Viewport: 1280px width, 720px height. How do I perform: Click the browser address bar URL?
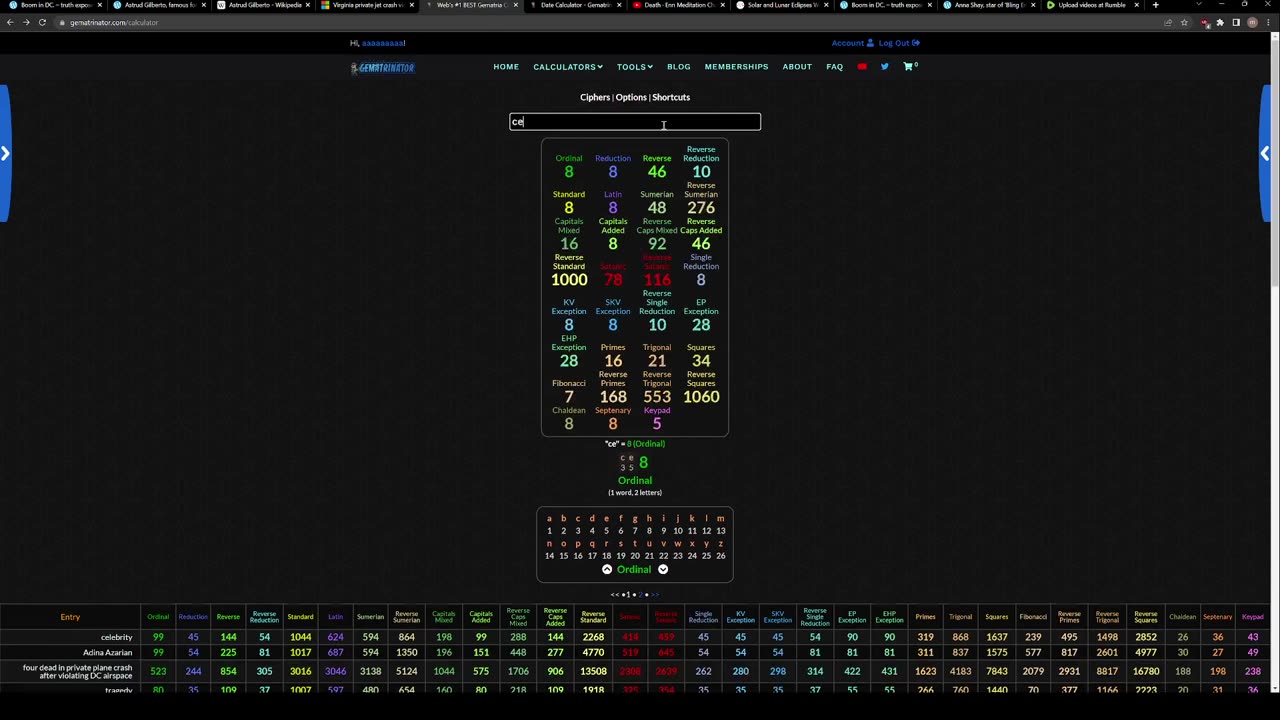click(114, 22)
